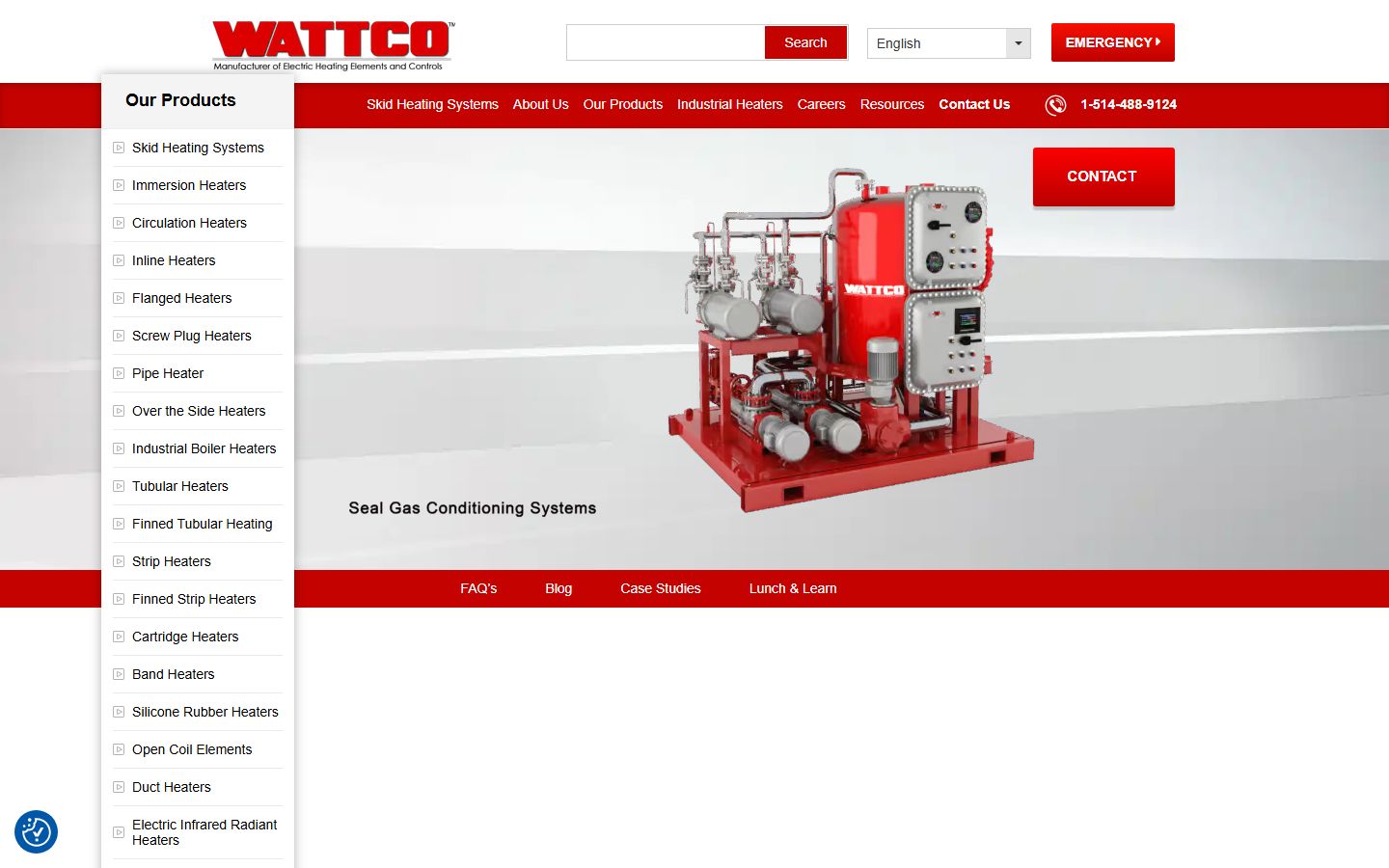Open the Lunch & Learn link
Image resolution: width=1389 pixels, height=868 pixels.
pos(793,588)
